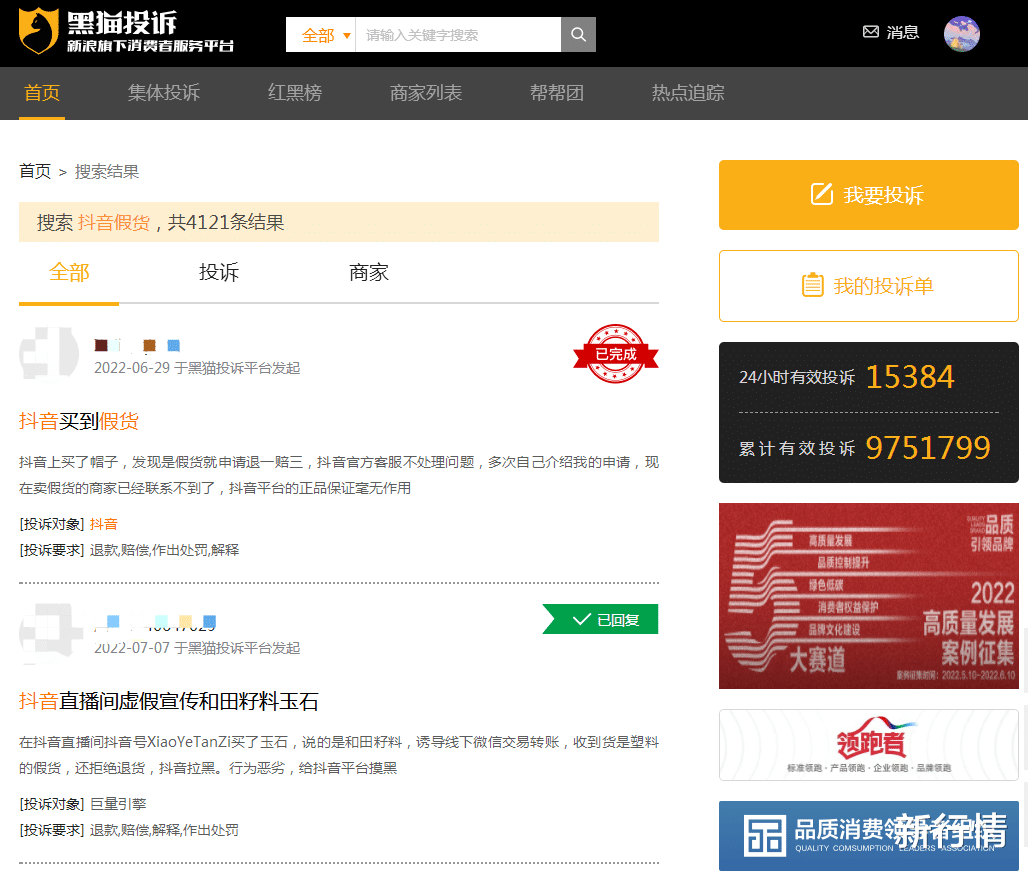
Task: Click the 2022 高质量发展案例征集 banner
Action: (x=868, y=596)
